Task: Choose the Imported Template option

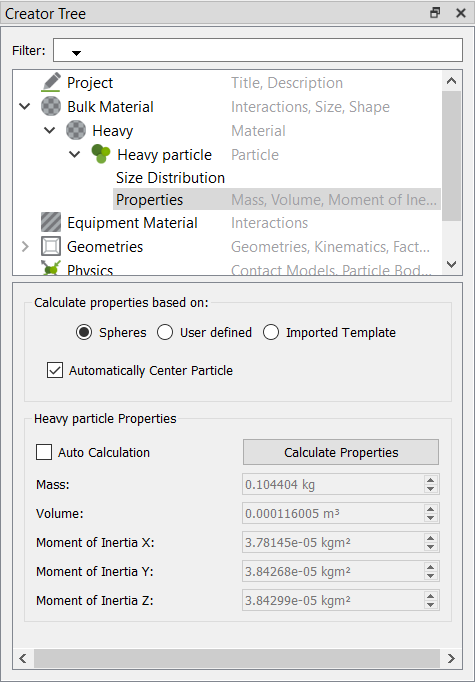Action: [x=271, y=333]
